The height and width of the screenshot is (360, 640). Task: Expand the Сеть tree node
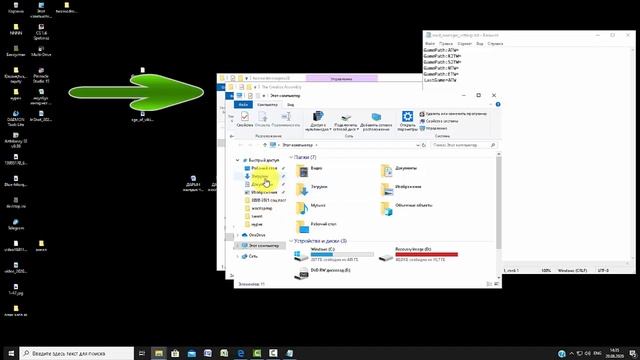238,256
